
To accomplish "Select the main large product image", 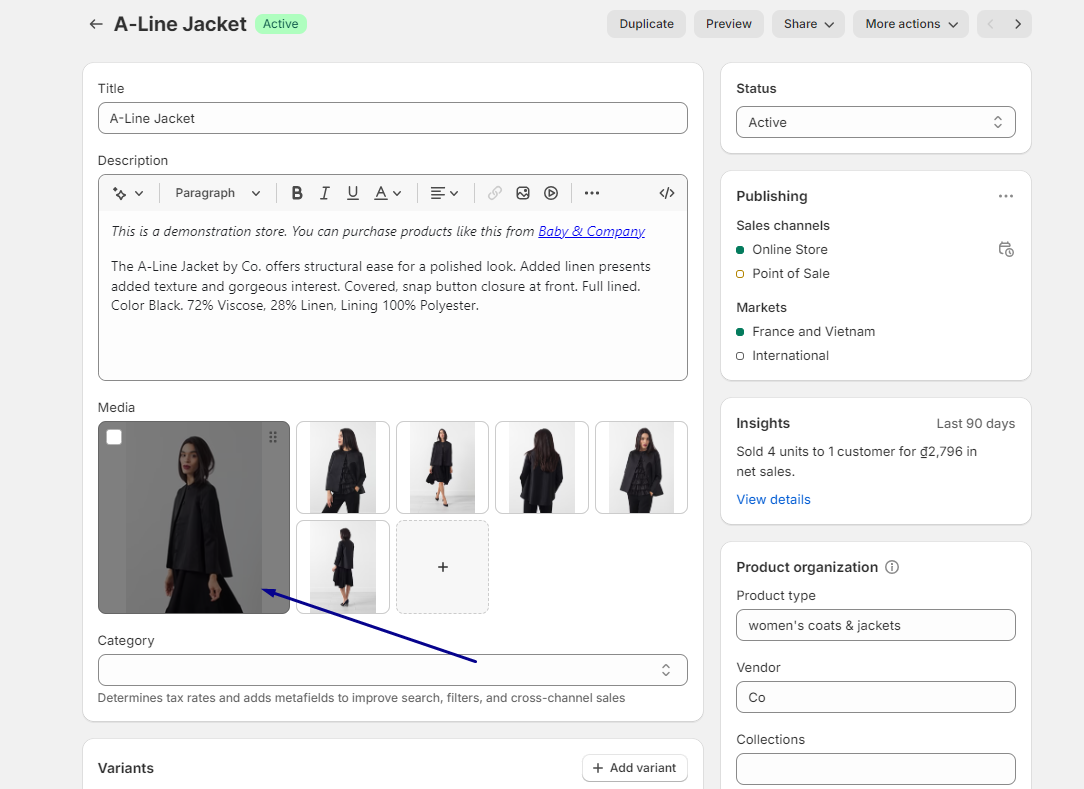I will tap(194, 517).
